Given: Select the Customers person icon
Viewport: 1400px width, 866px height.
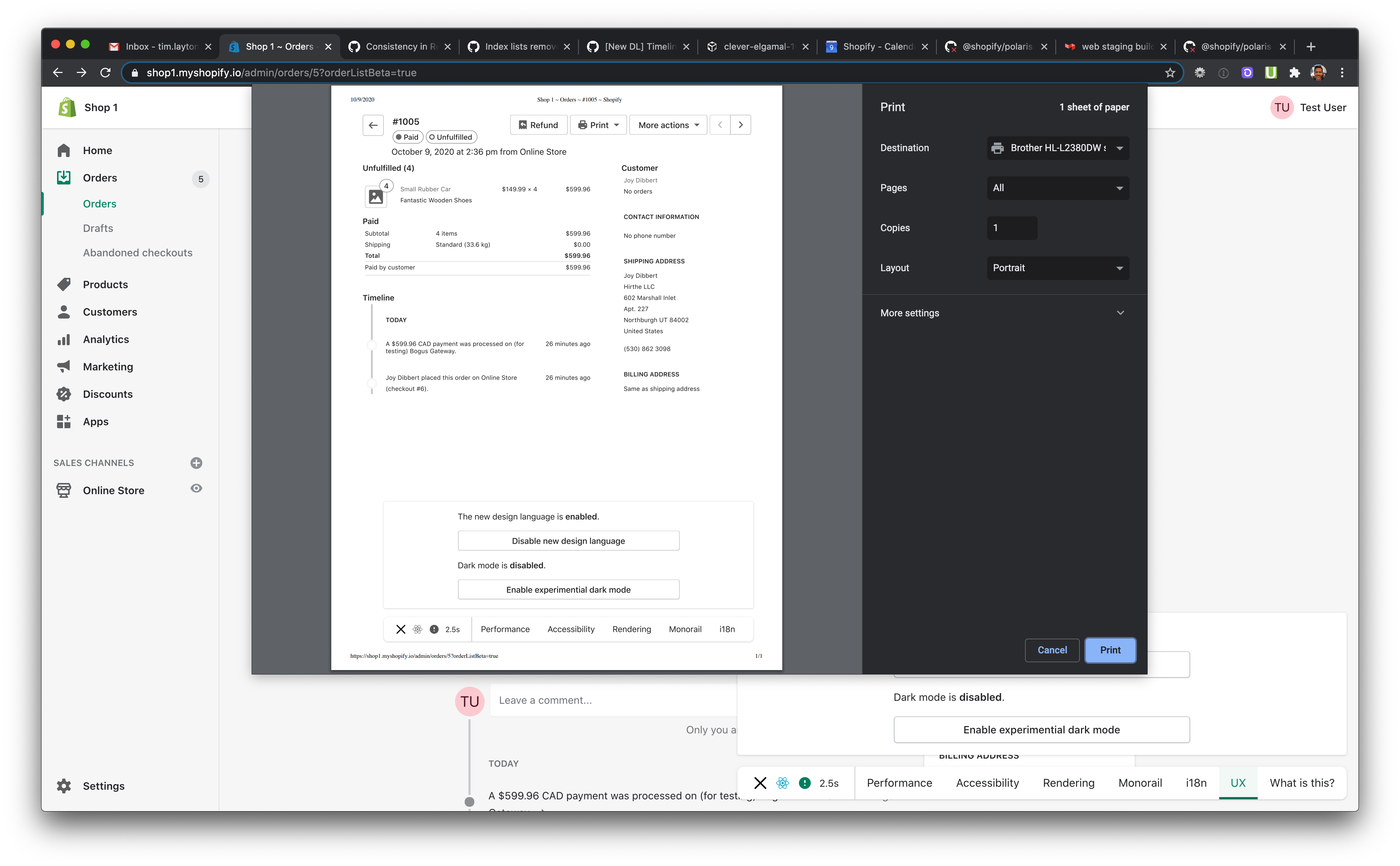Looking at the screenshot, I should pyautogui.click(x=64, y=312).
